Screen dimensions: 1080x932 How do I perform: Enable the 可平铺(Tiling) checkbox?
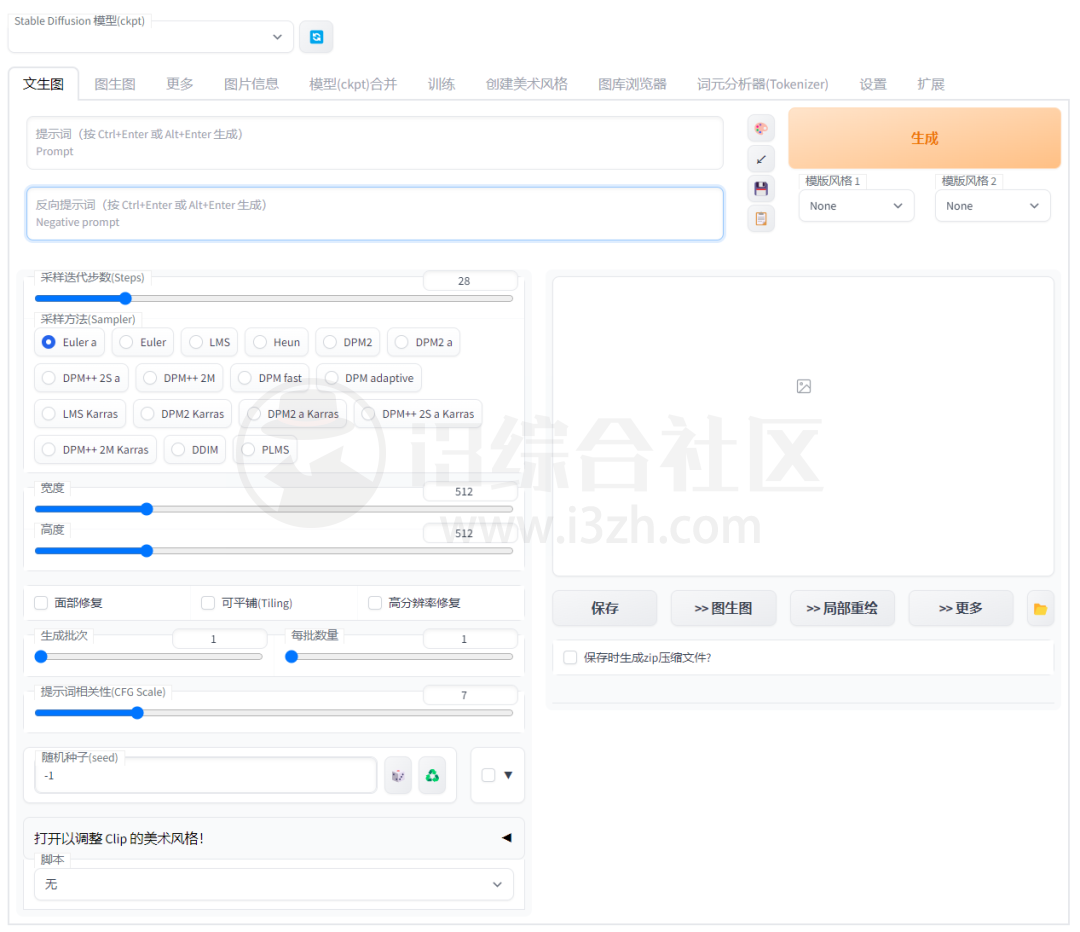208,603
